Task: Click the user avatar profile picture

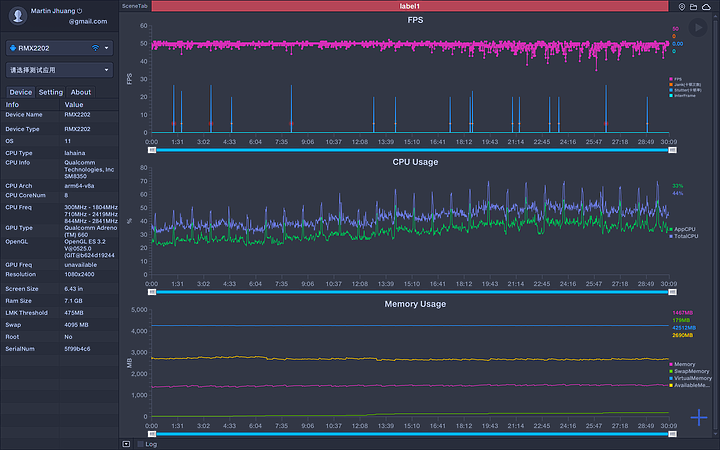Action: coord(18,16)
